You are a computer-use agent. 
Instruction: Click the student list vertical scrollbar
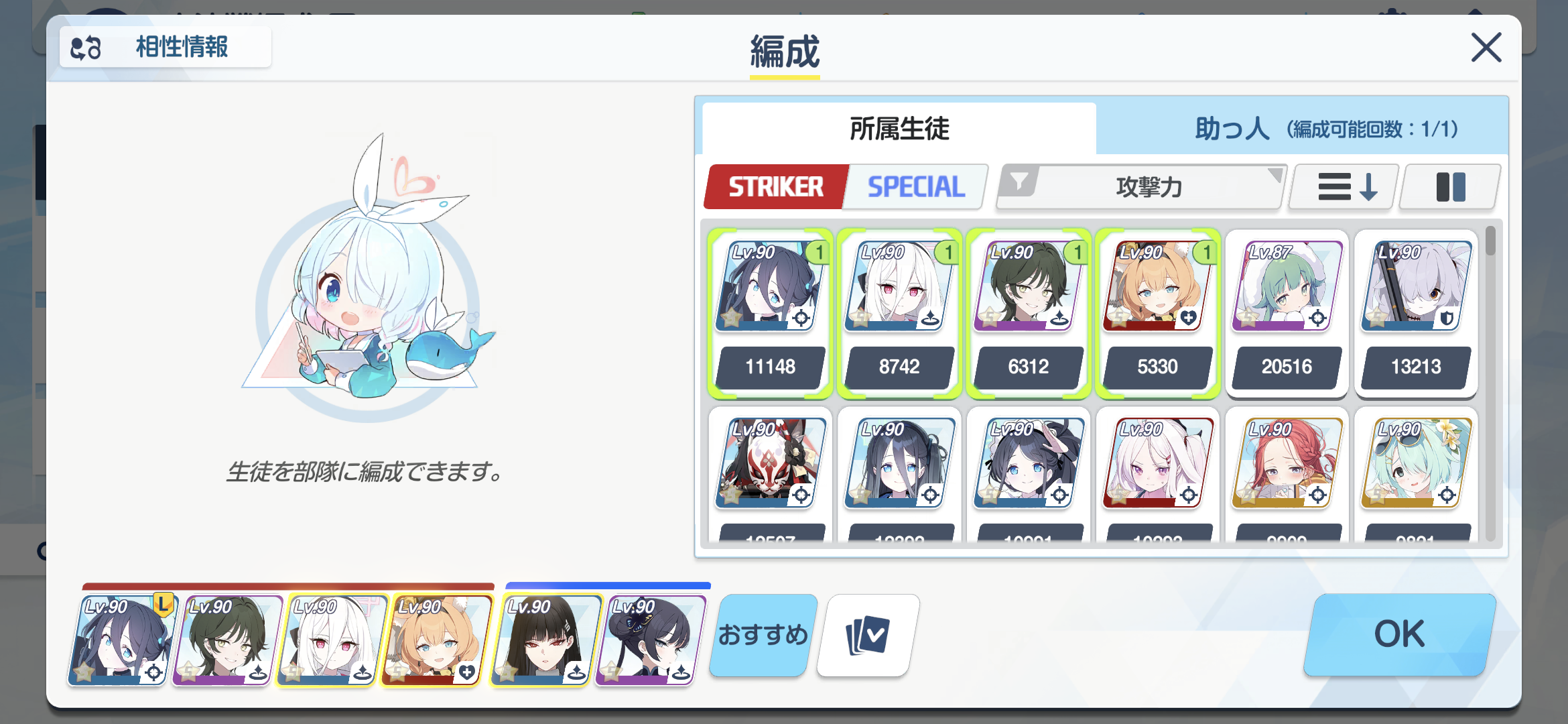pyautogui.click(x=1490, y=383)
